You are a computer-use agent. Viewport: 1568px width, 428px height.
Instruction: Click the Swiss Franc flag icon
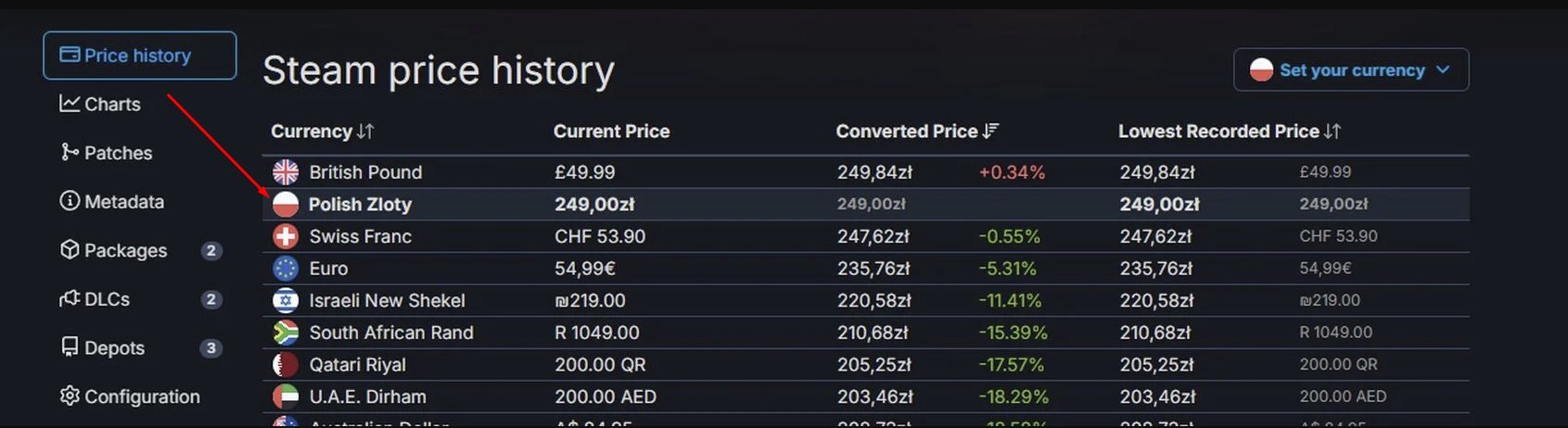pos(286,236)
